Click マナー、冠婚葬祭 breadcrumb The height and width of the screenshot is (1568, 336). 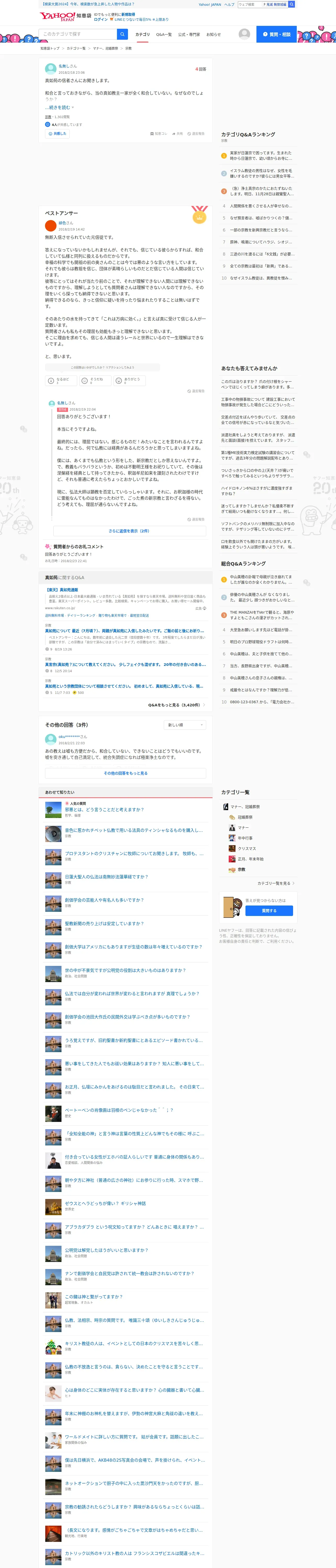click(105, 48)
